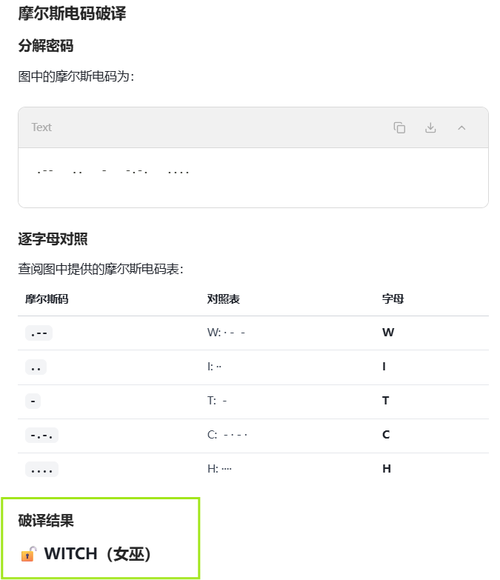
Task: Select reference cell "T: -"
Action: point(217,401)
